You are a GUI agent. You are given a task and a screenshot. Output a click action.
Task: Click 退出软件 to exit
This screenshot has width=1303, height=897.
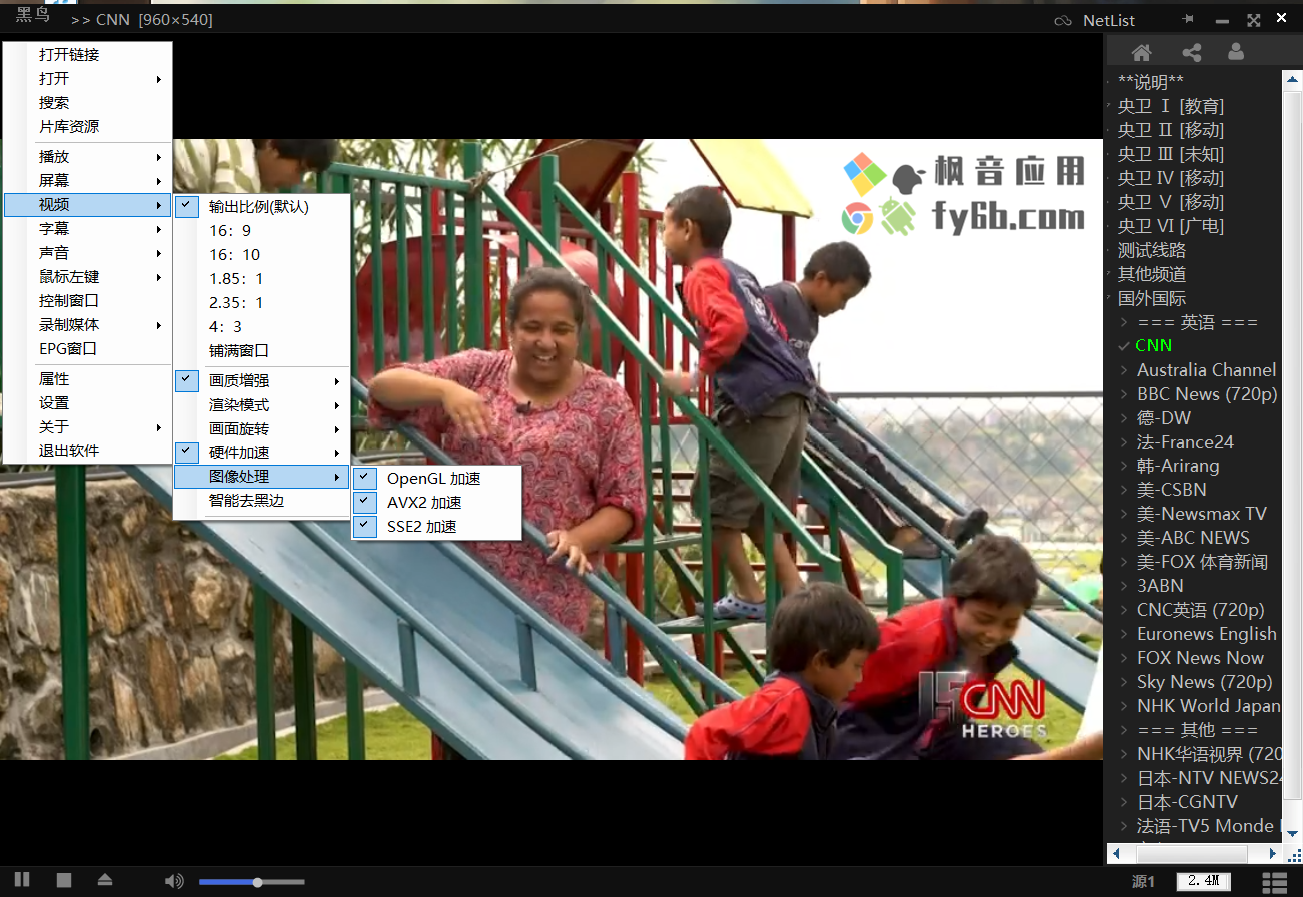pos(88,451)
